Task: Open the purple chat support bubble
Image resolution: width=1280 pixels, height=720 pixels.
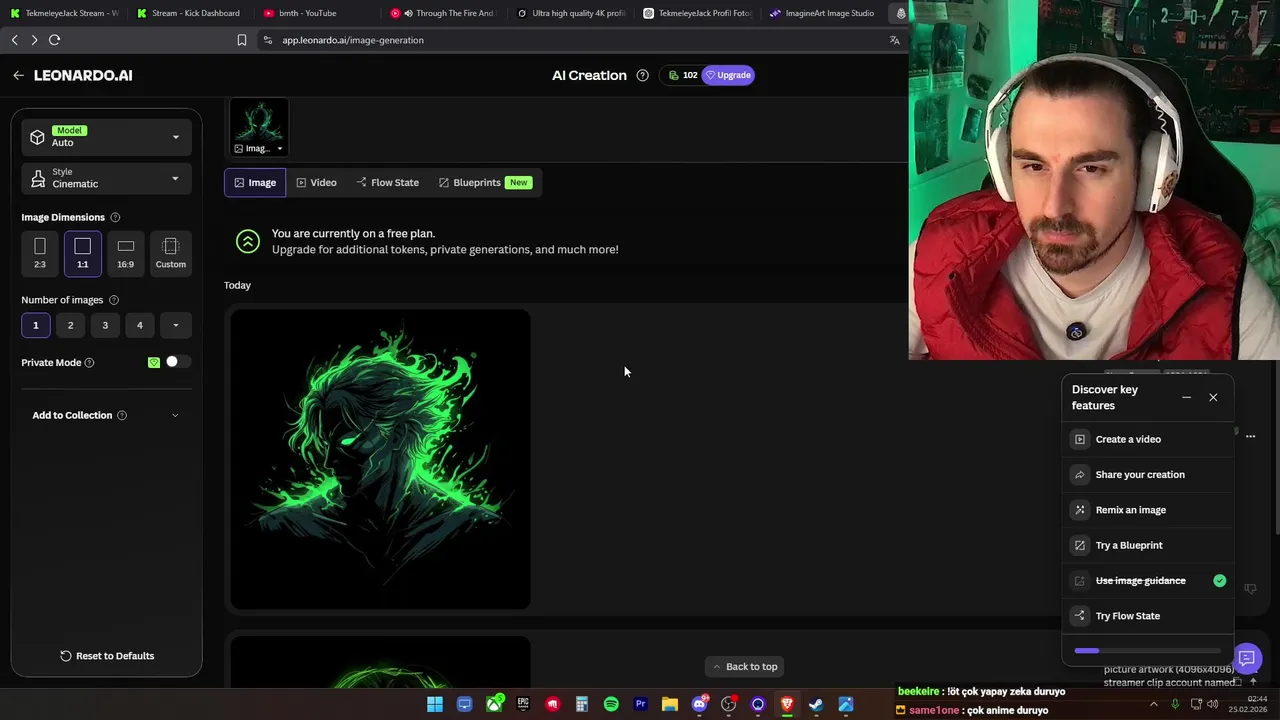Action: click(x=1246, y=658)
